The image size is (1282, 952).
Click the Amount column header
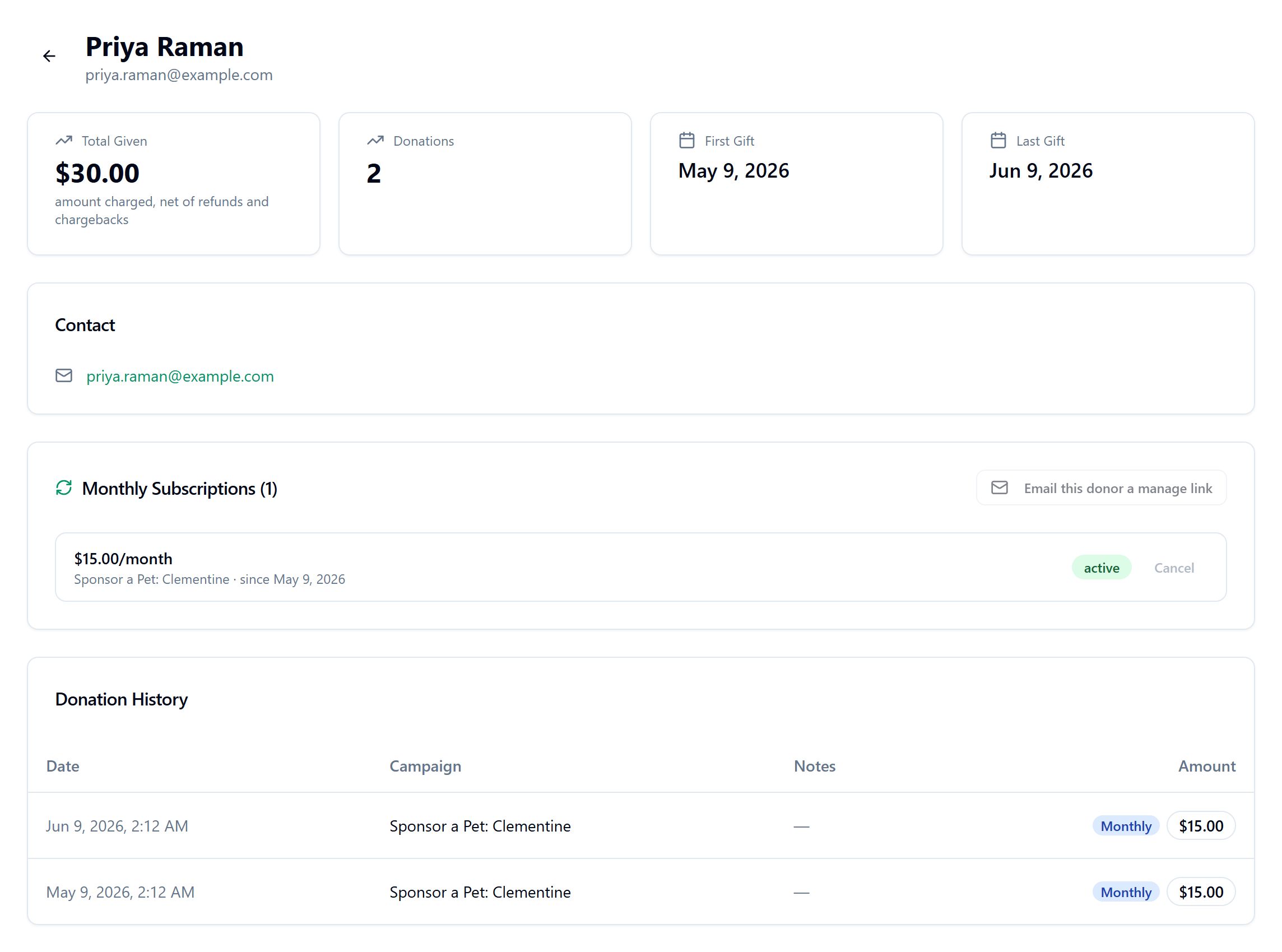click(1206, 766)
